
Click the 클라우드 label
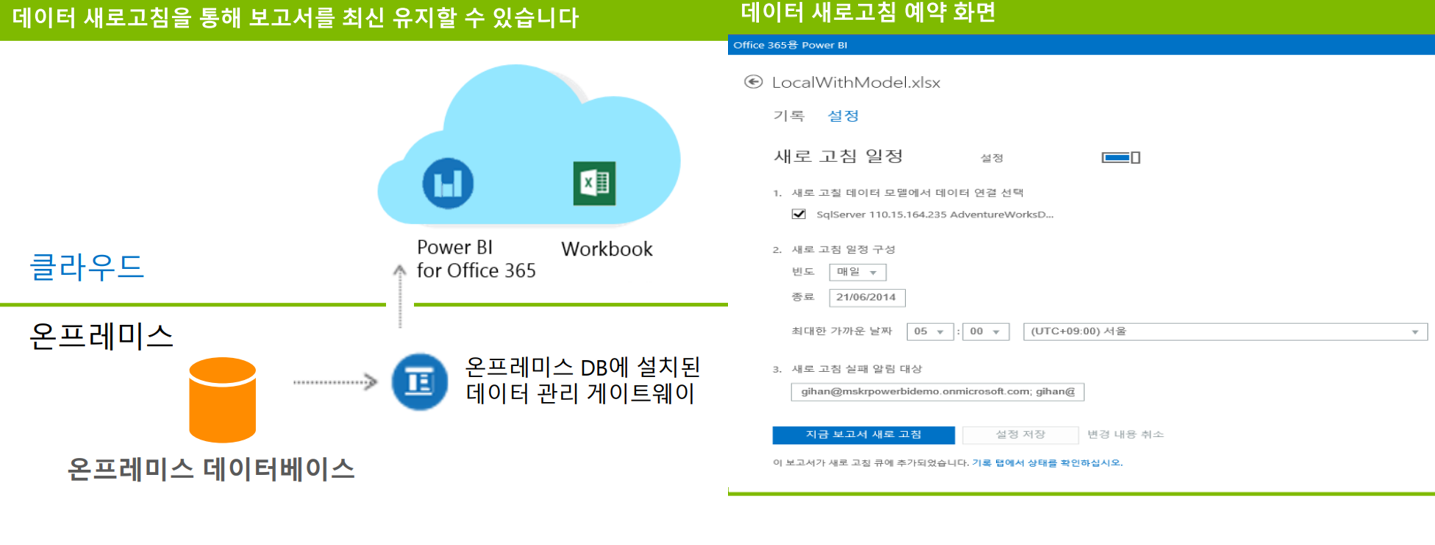click(87, 267)
